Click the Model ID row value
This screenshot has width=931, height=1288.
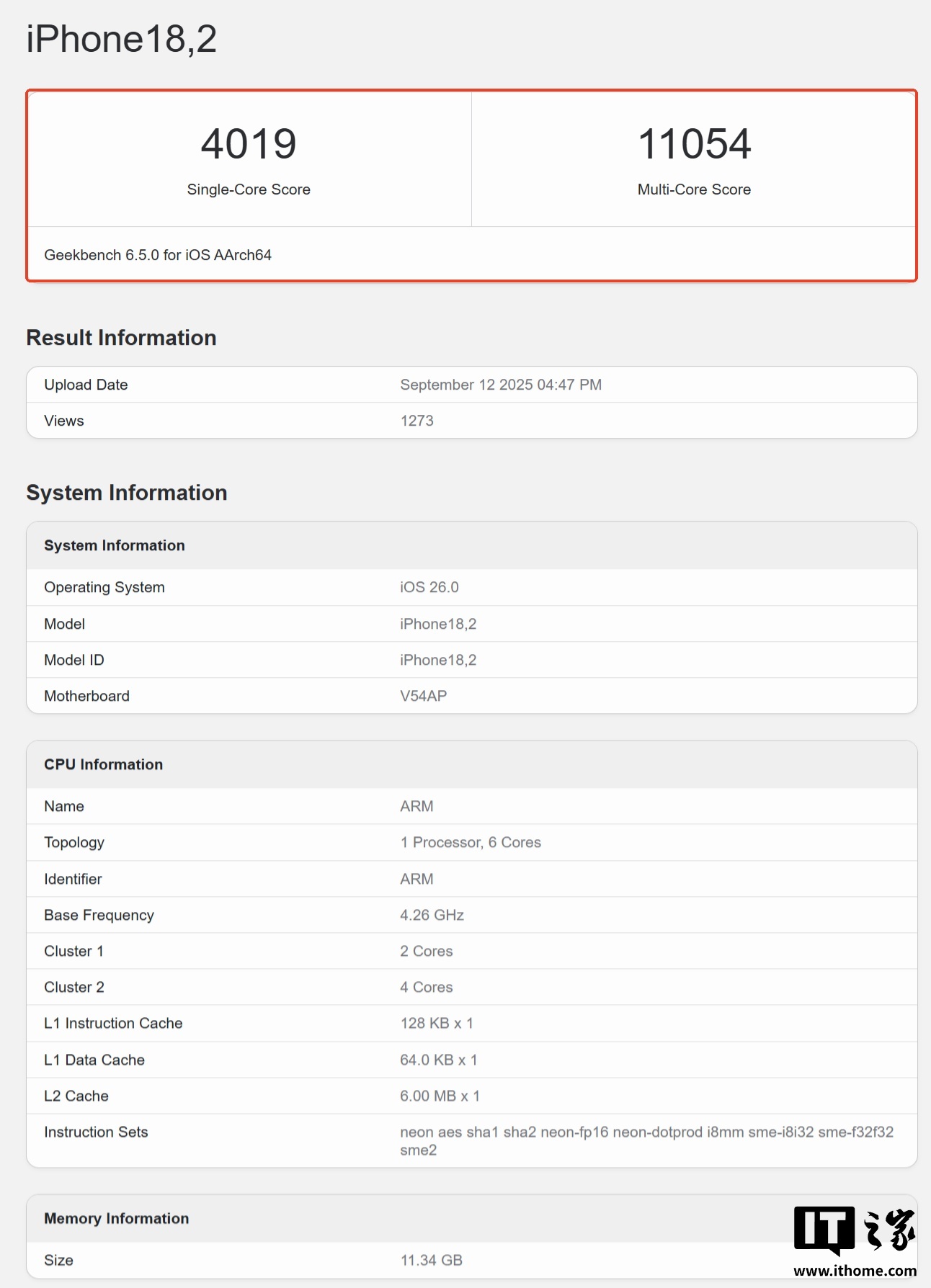438,660
